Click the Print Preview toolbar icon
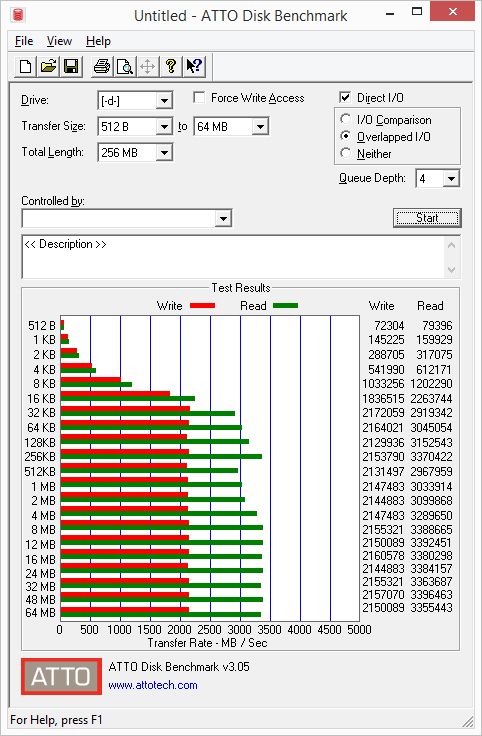The image size is (482, 736). click(124, 66)
